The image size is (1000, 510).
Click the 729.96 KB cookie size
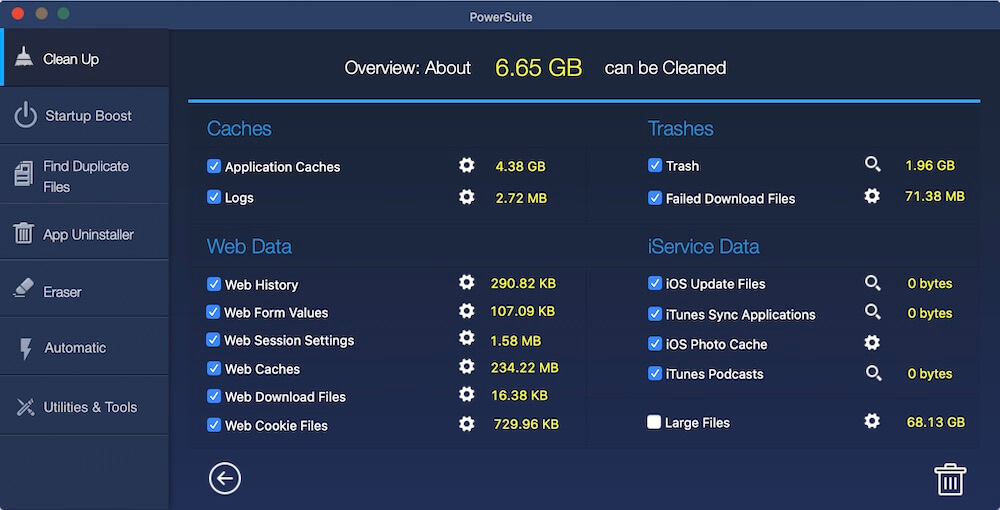pyautogui.click(x=526, y=424)
